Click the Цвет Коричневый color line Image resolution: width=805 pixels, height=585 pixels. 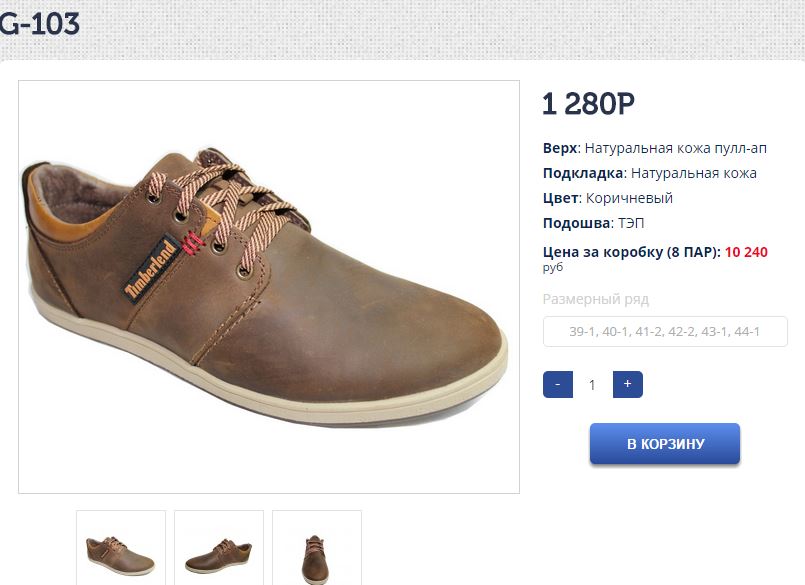607,198
